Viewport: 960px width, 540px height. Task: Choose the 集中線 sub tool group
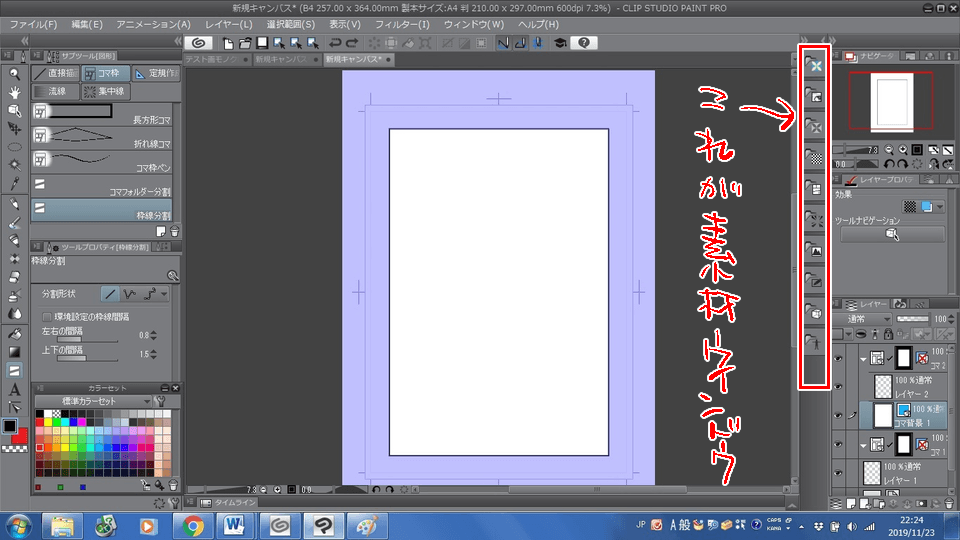[x=105, y=91]
